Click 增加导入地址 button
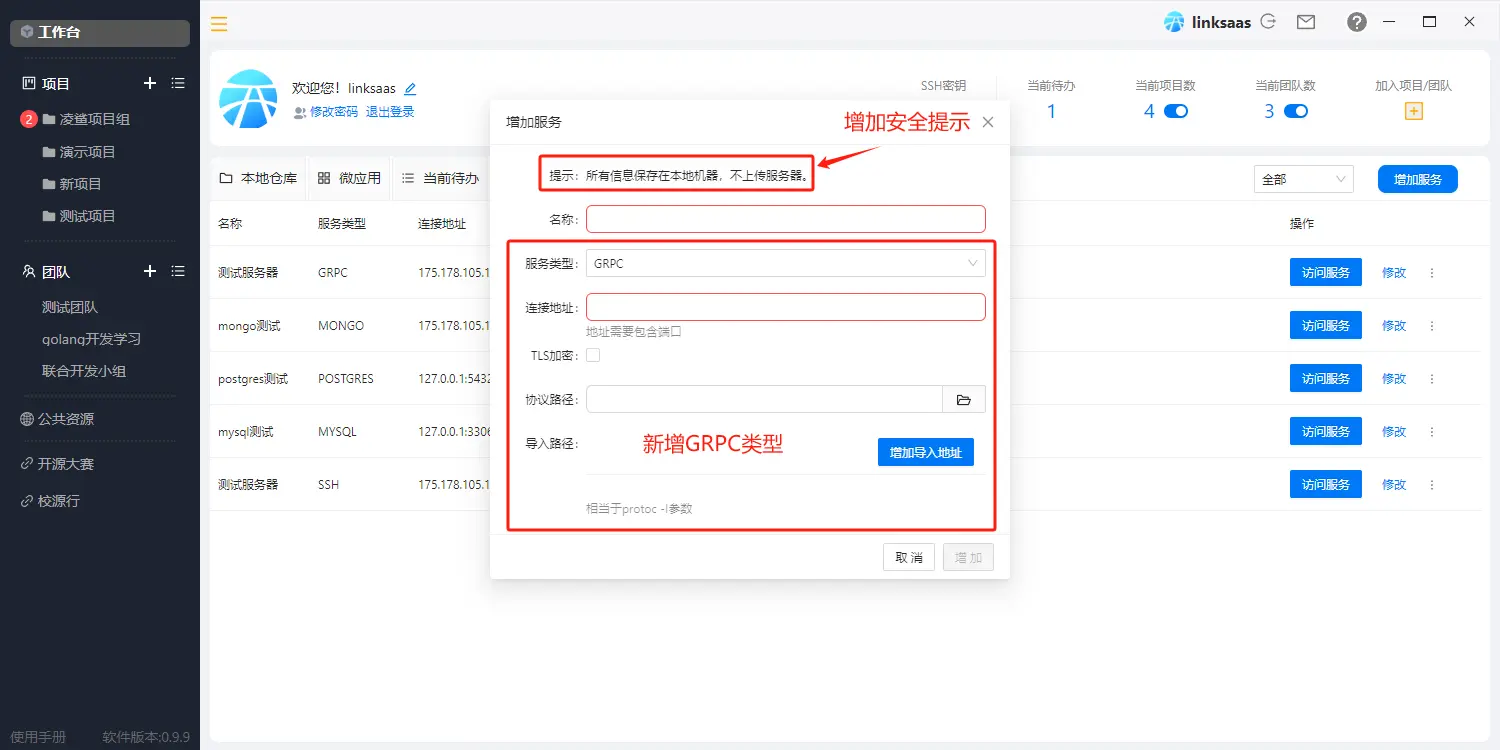Viewport: 1500px width, 750px height. tap(926, 452)
